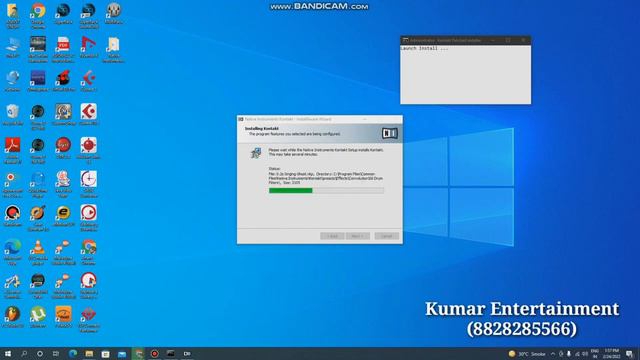
Task: Open File Explorer from the taskbar
Action: click(89, 353)
